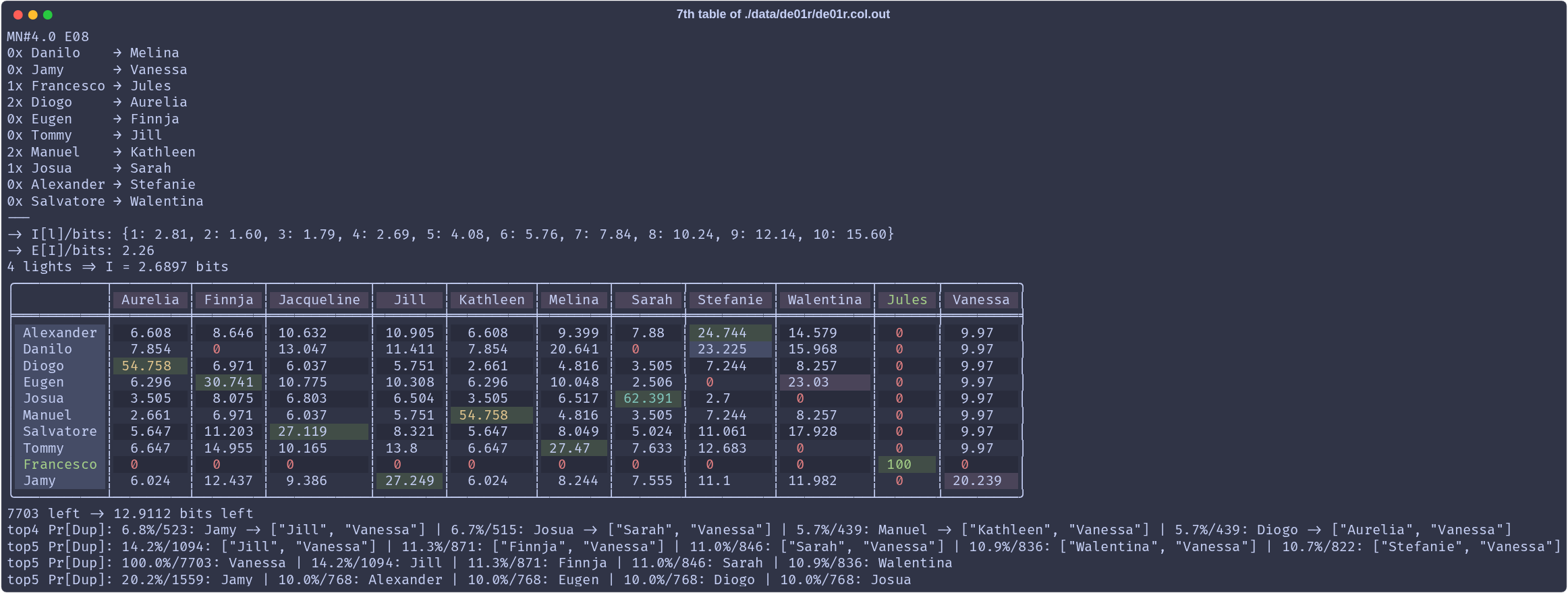Image resolution: width=1568 pixels, height=593 pixels.
Task: Click the 62.391 cell for Josua
Action: (x=648, y=398)
